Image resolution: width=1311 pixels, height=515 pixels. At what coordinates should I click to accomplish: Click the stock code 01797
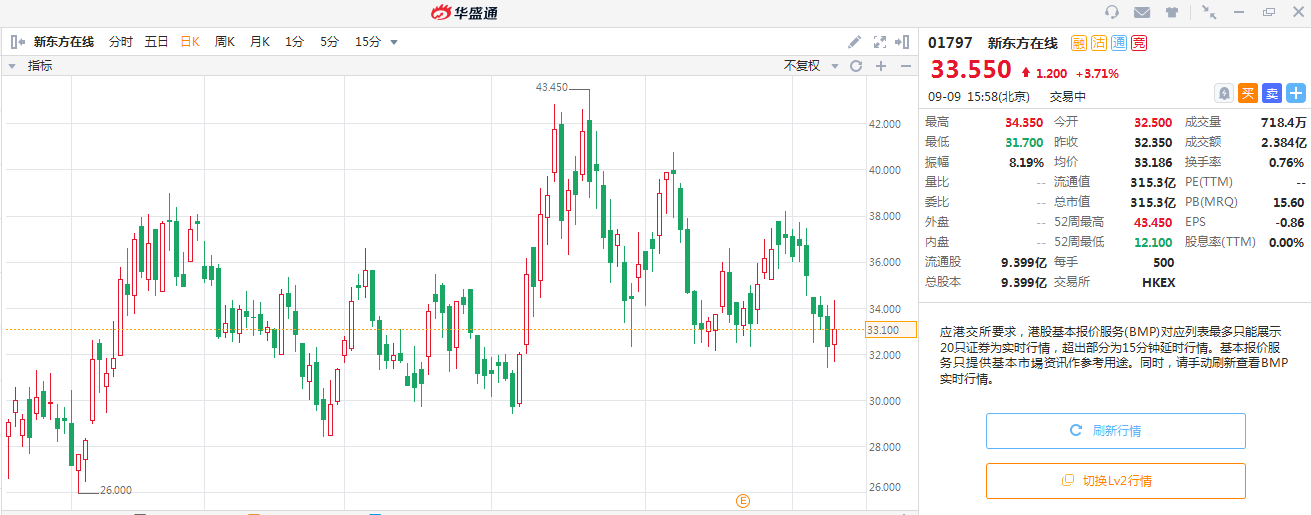click(x=950, y=43)
